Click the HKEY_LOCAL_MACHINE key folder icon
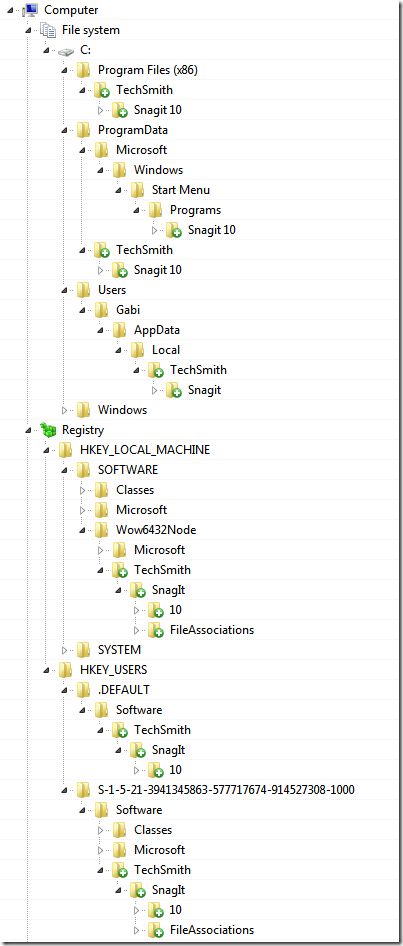 pyautogui.click(x=66, y=449)
